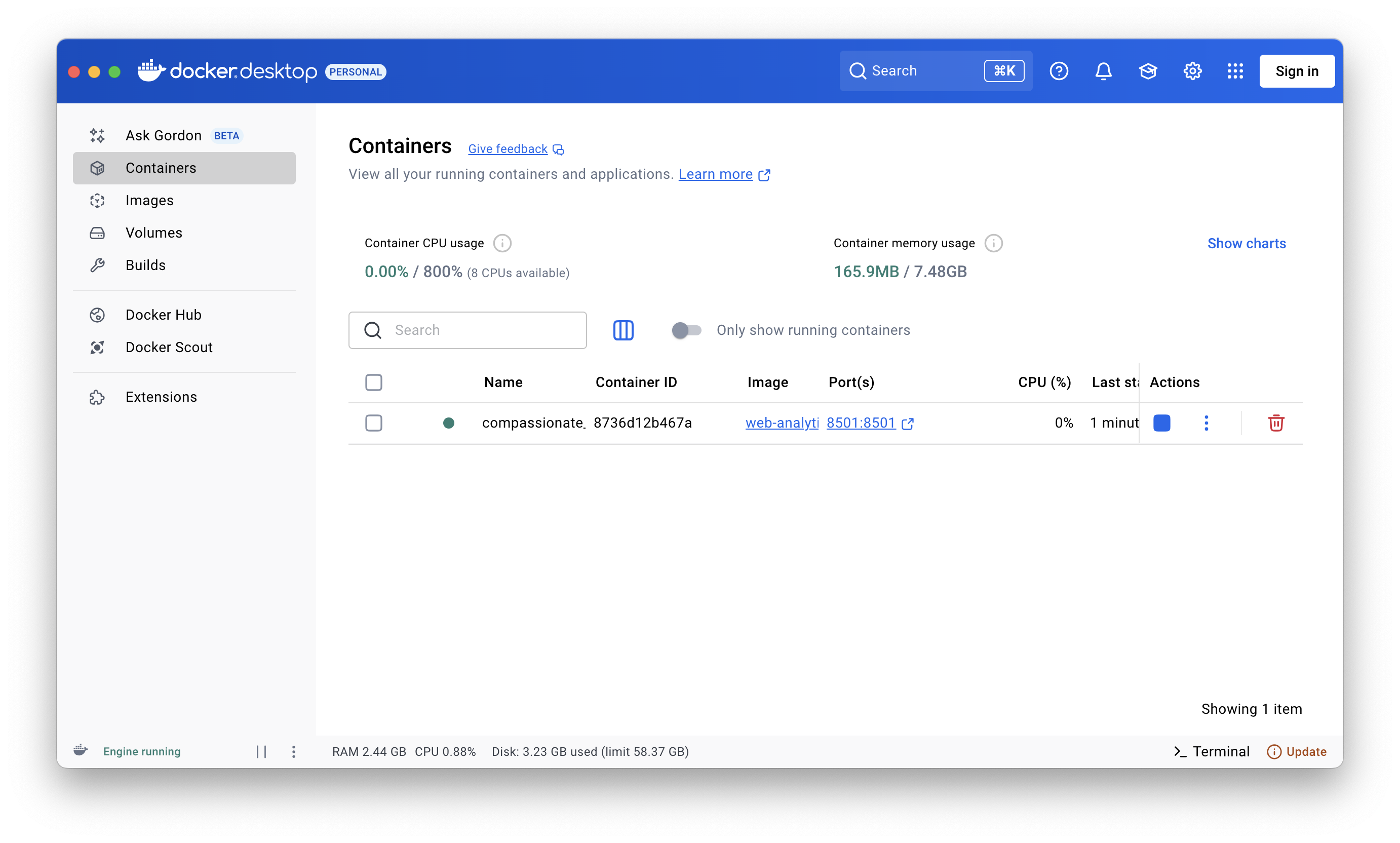Image resolution: width=1400 pixels, height=843 pixels.
Task: Open the Terminal from the status bar
Action: [x=1211, y=751]
